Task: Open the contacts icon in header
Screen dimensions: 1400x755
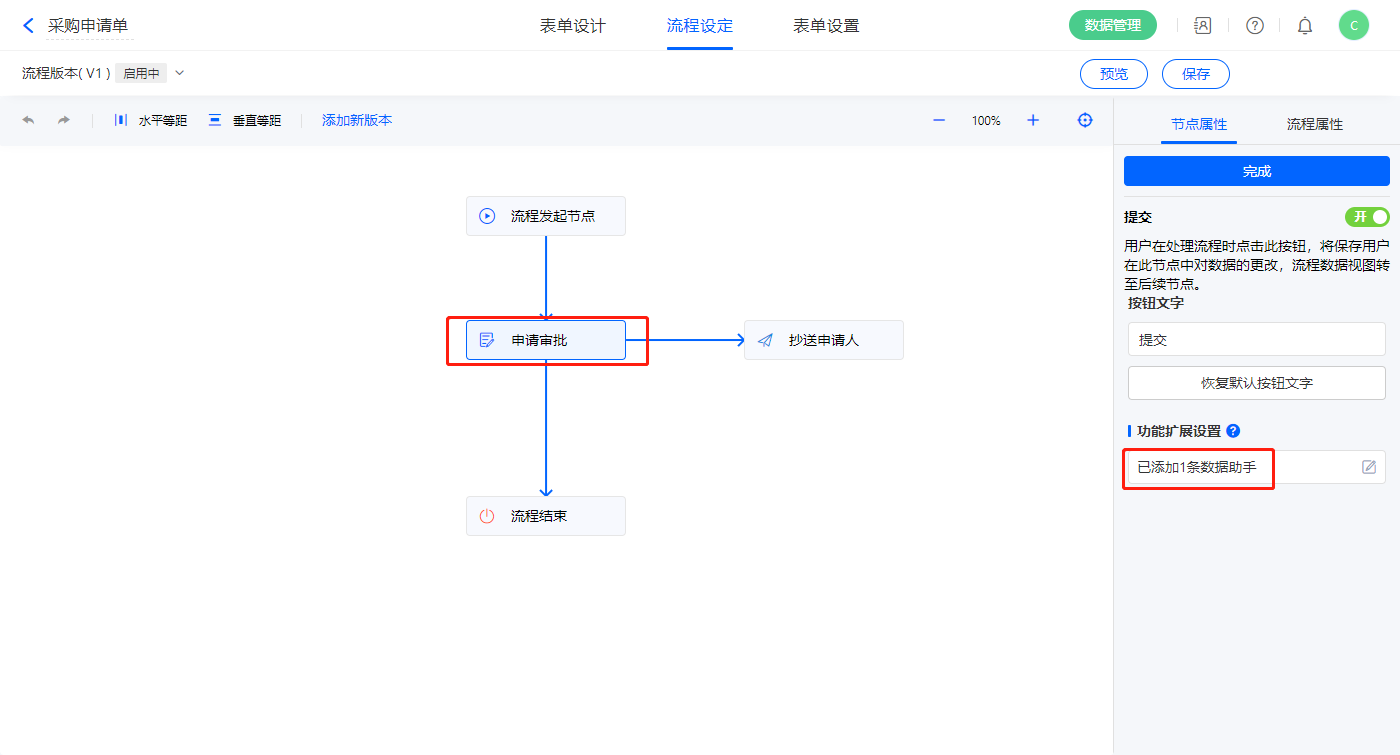Action: point(1203,26)
